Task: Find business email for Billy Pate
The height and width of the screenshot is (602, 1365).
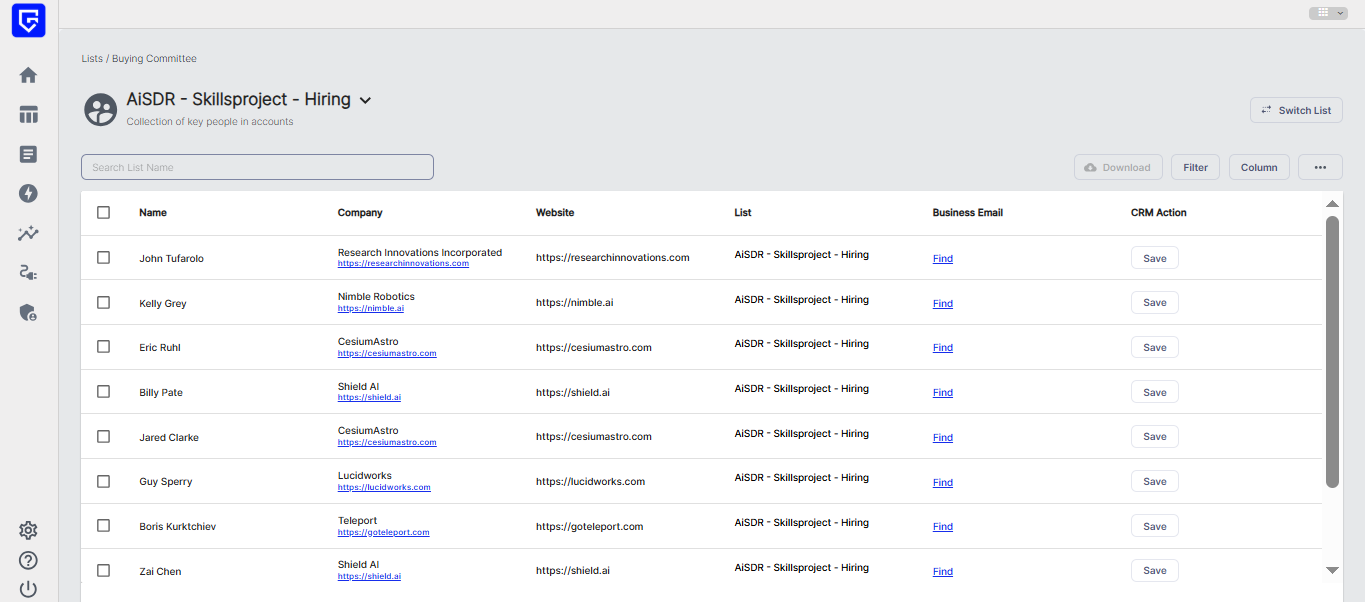Action: point(943,393)
